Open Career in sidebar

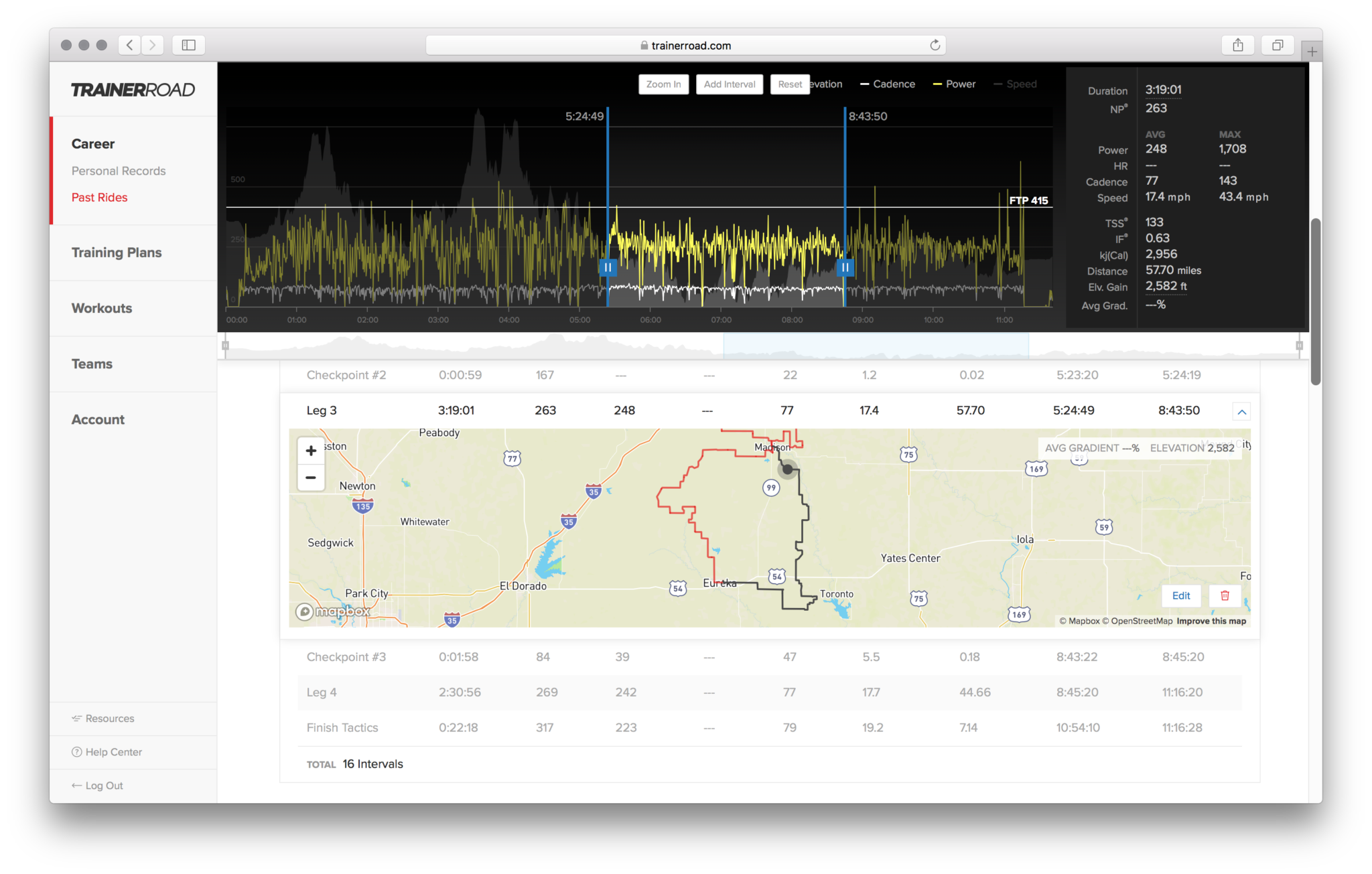tap(93, 143)
